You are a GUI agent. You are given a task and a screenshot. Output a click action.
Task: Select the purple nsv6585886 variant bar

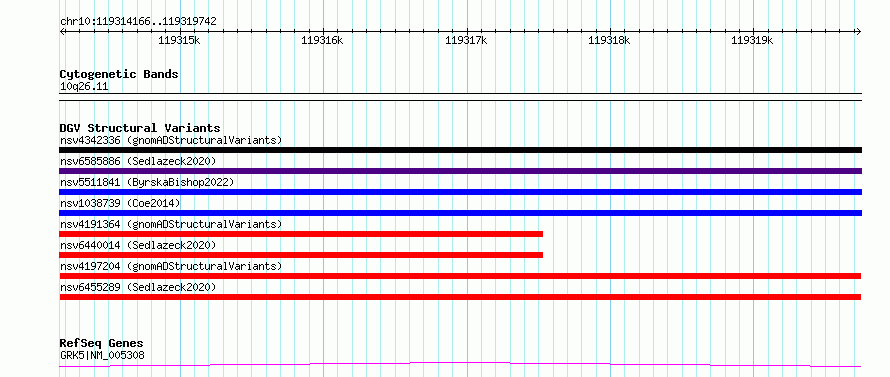point(461,171)
